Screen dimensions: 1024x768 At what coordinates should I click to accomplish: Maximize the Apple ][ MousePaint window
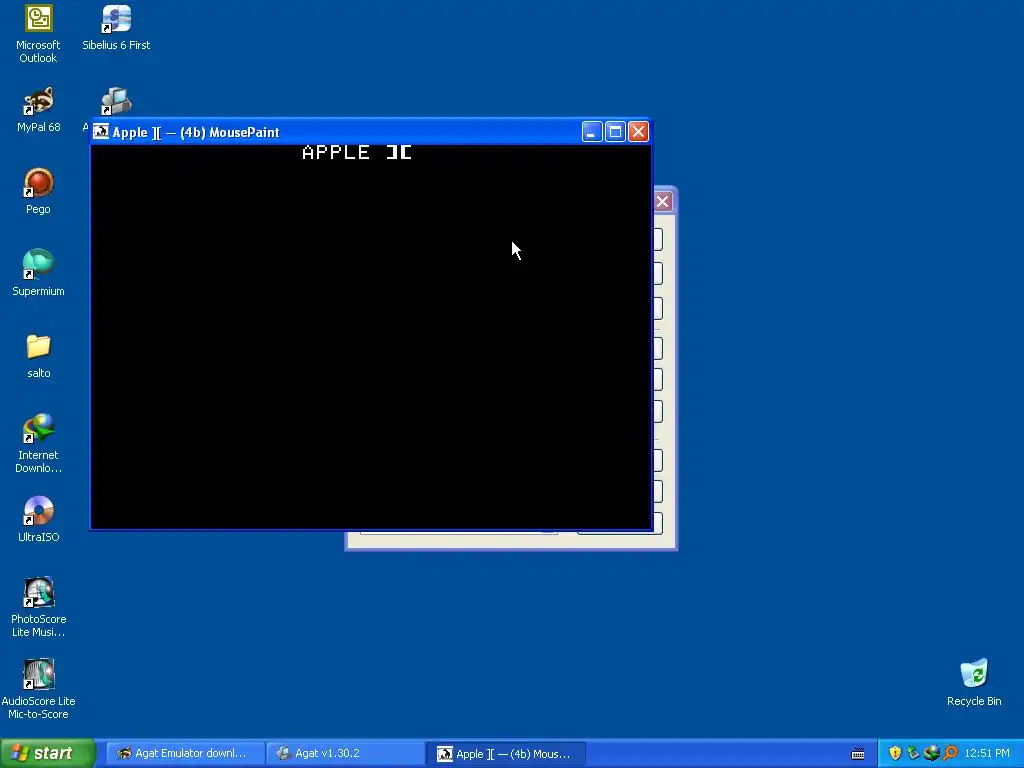[x=615, y=132]
